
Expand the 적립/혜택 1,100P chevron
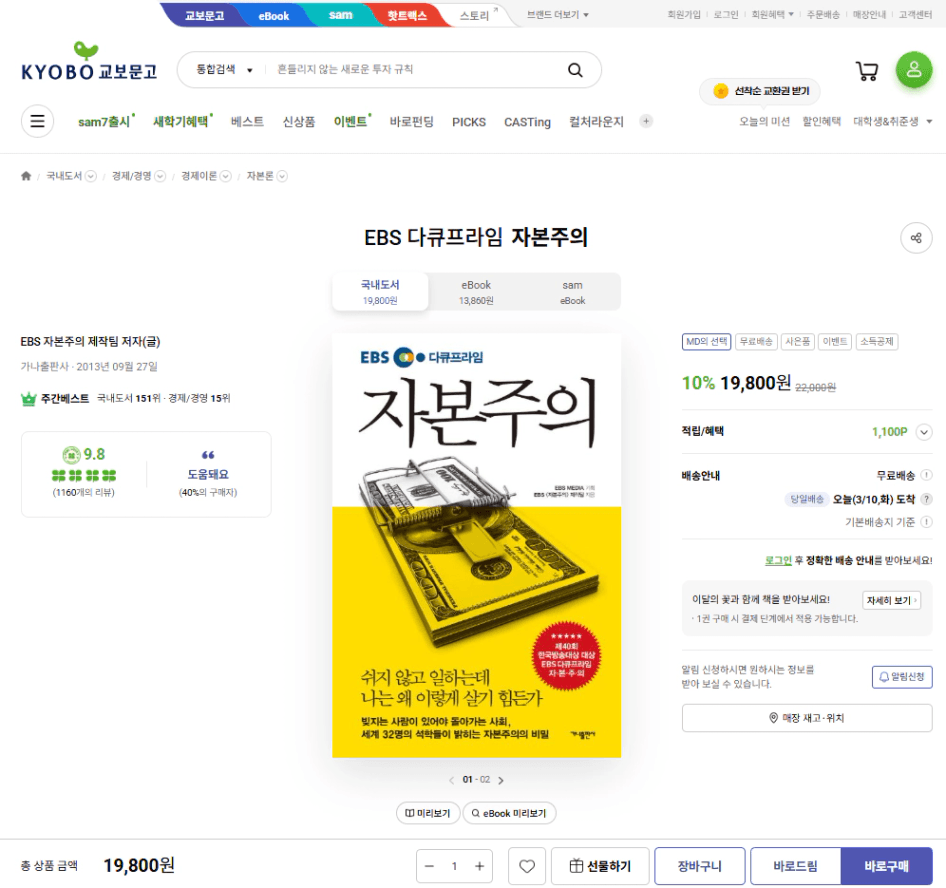924,432
